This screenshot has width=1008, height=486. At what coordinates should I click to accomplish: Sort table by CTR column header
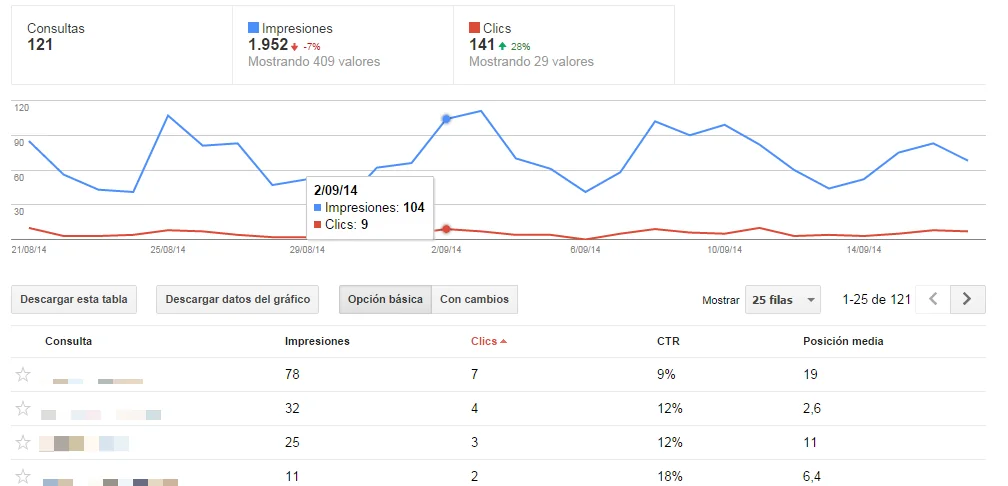click(667, 342)
